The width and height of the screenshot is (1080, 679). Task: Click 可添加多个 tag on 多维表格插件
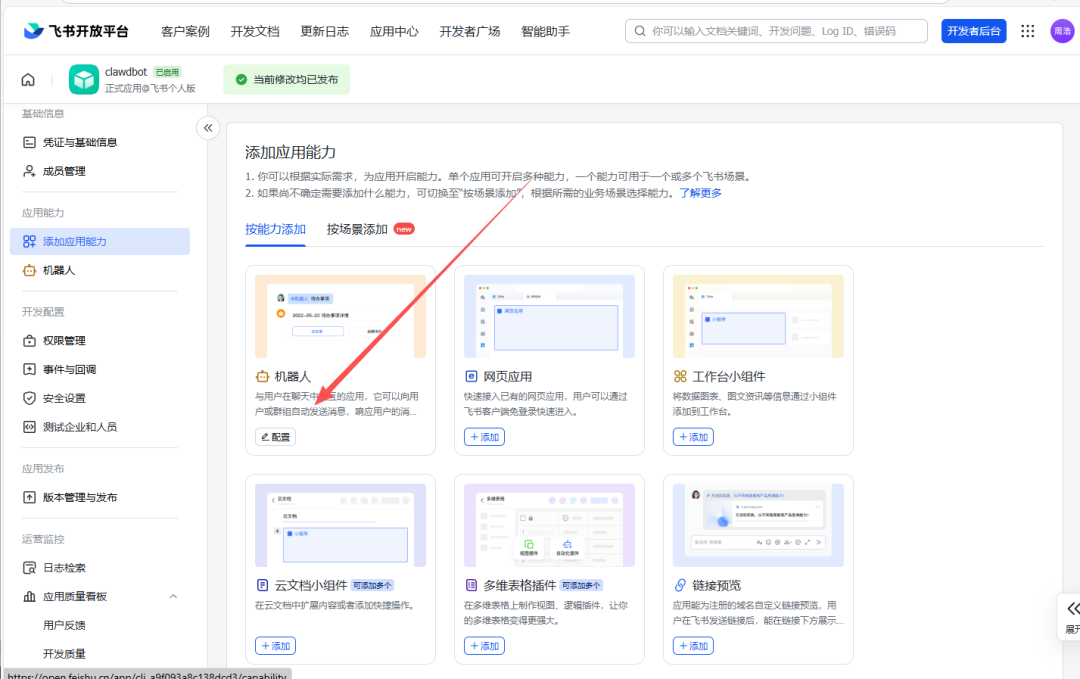[x=581, y=585]
